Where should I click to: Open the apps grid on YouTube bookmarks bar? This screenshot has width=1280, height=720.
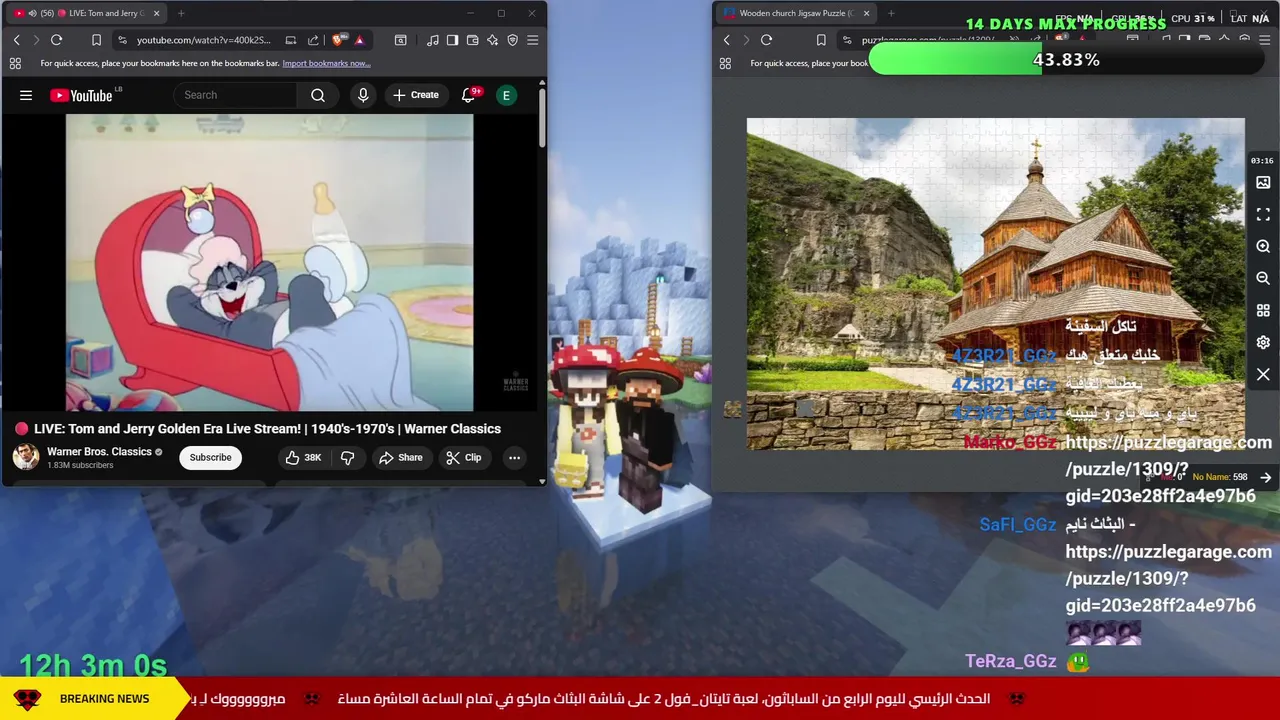point(15,63)
